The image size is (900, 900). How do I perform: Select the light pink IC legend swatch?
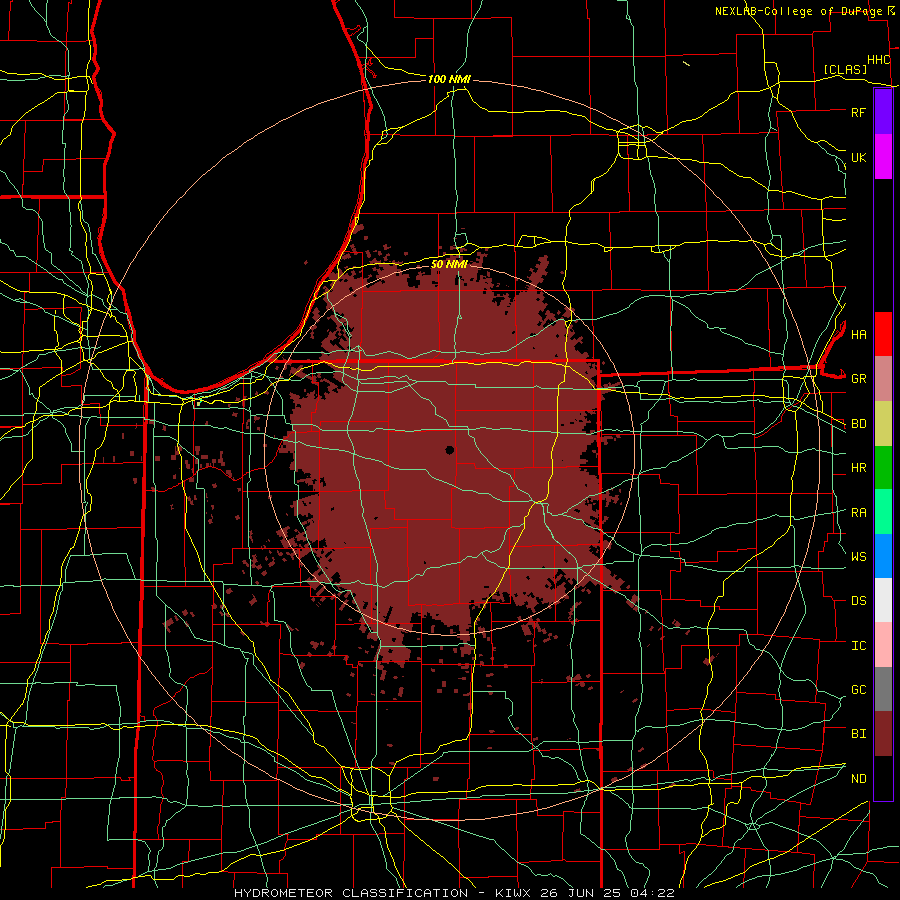[x=883, y=645]
